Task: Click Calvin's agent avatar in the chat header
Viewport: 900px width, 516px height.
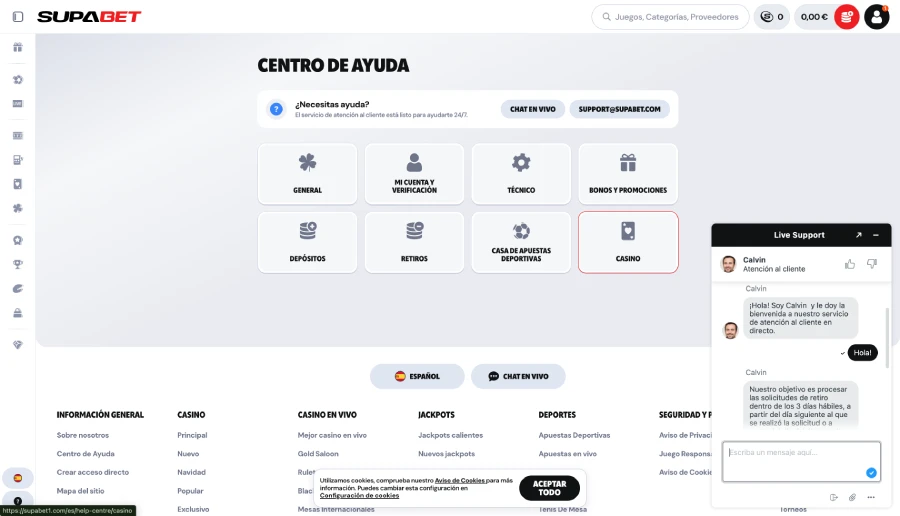Action: tap(729, 264)
